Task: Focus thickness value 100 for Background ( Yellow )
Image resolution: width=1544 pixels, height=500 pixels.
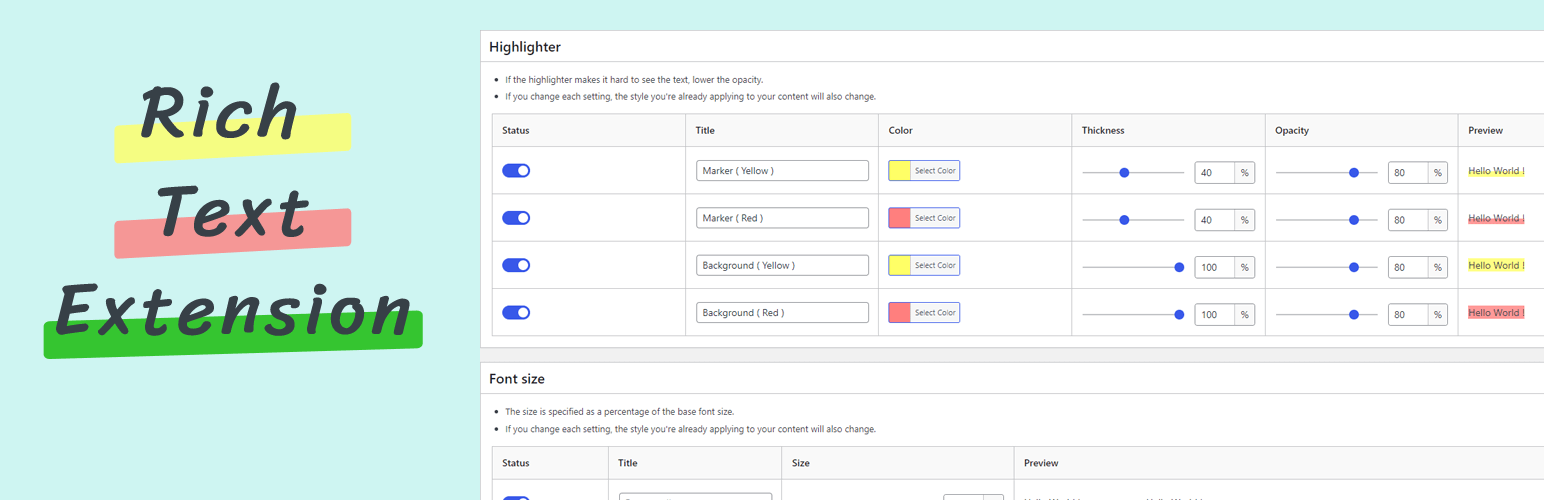Action: click(1214, 267)
